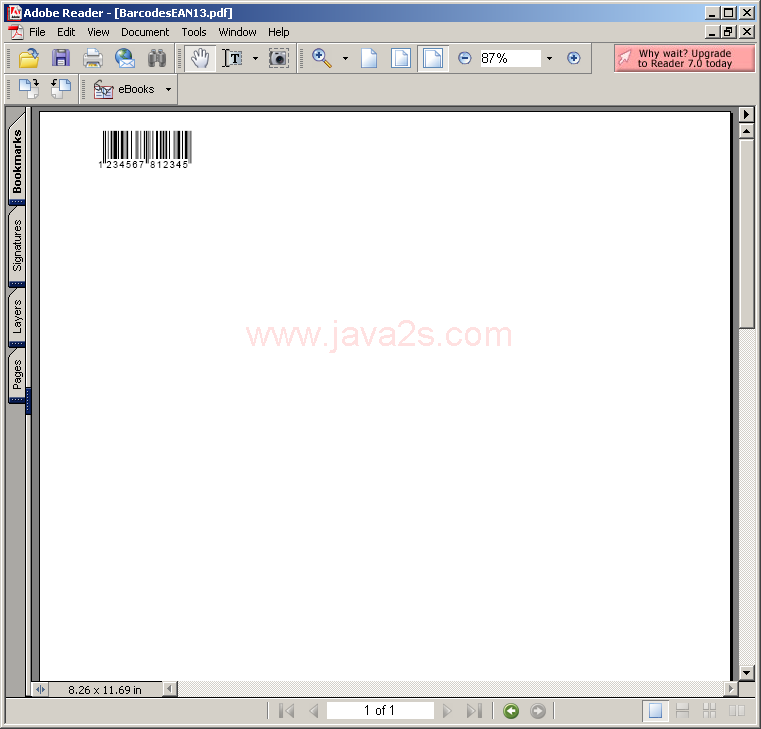
Task: Open the Edit menu
Action: coord(66,32)
